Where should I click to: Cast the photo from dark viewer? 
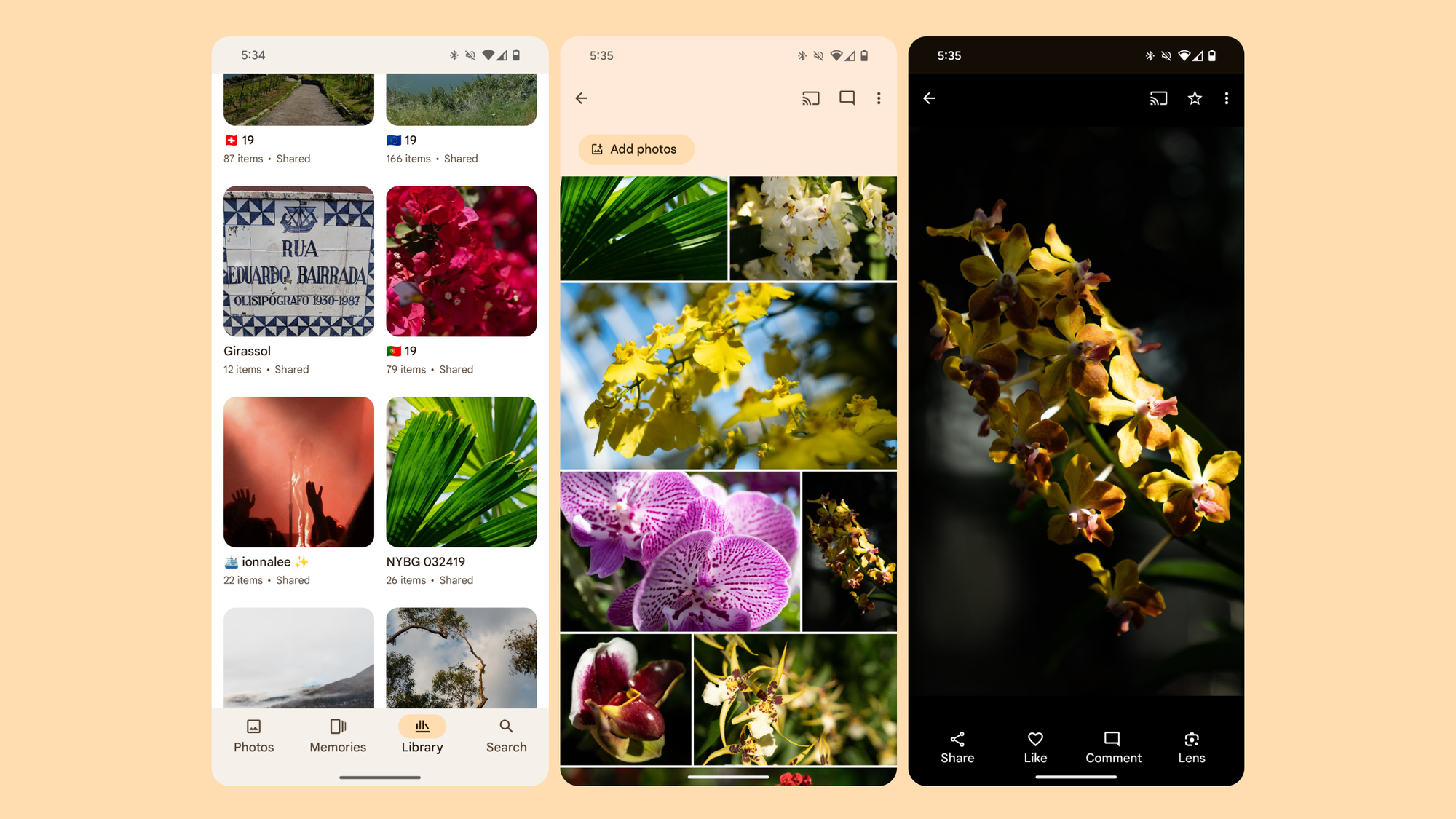1158,98
